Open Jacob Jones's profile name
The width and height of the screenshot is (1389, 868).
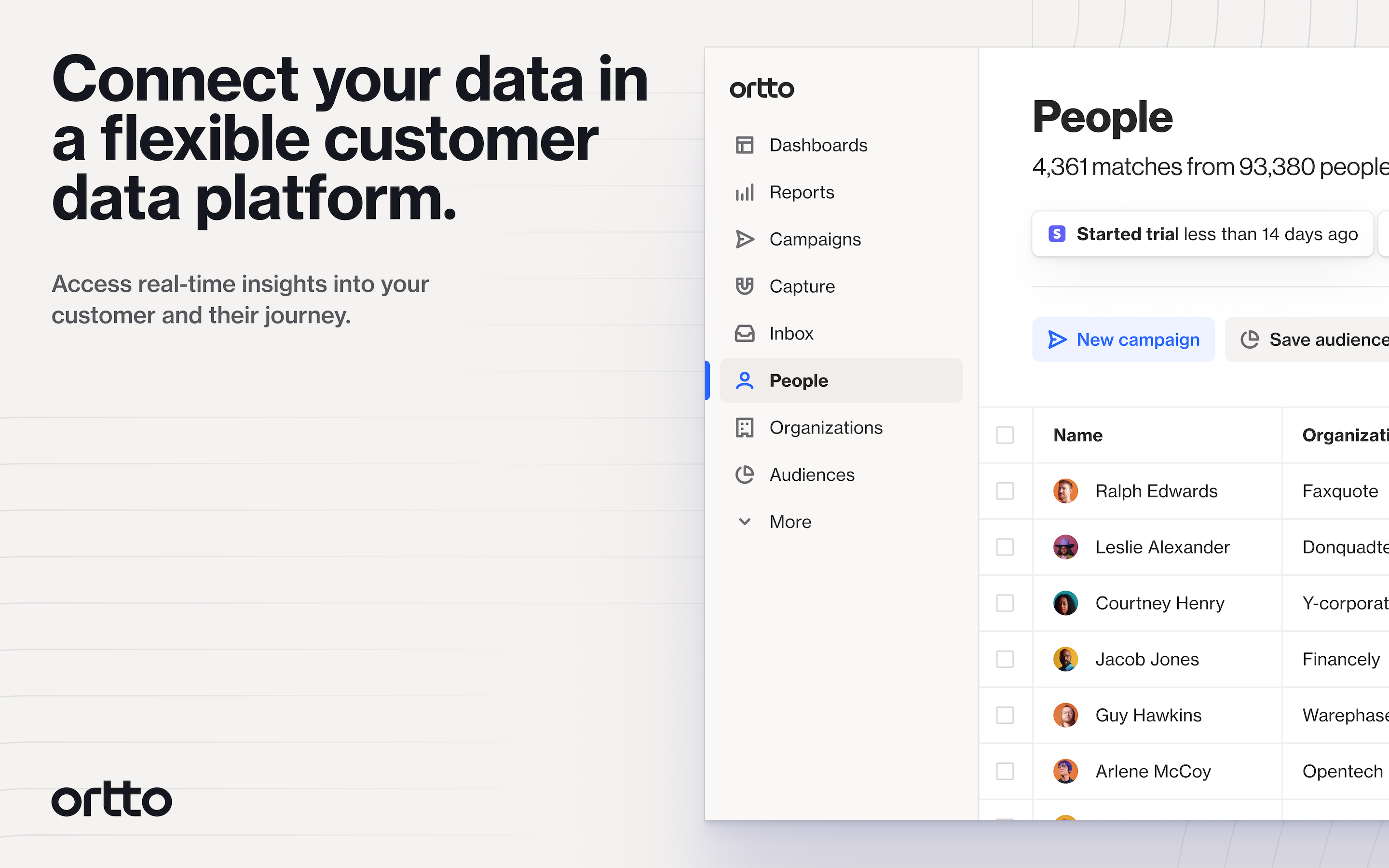1147,659
